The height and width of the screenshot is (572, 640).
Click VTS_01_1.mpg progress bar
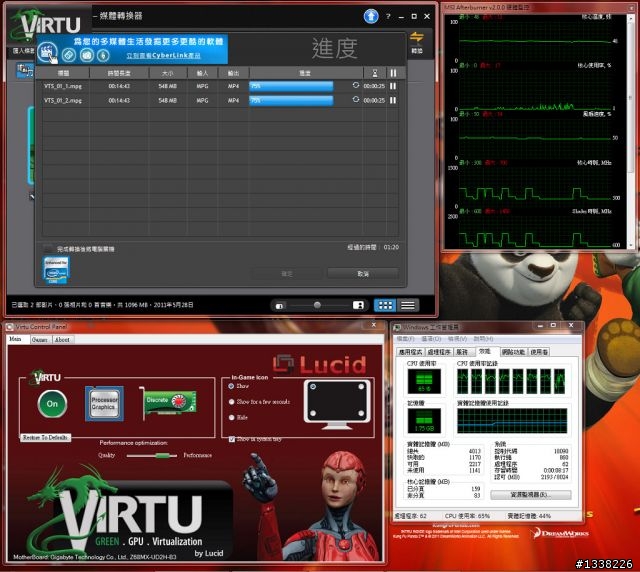(291, 86)
